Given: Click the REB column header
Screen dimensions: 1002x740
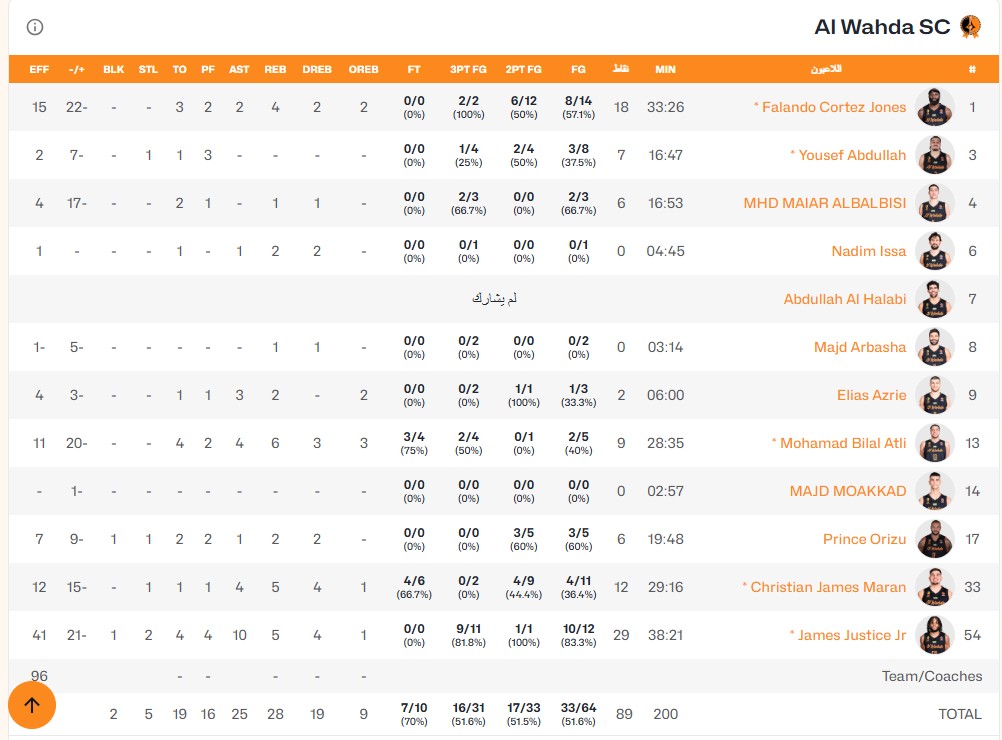Looking at the screenshot, I should pos(275,69).
